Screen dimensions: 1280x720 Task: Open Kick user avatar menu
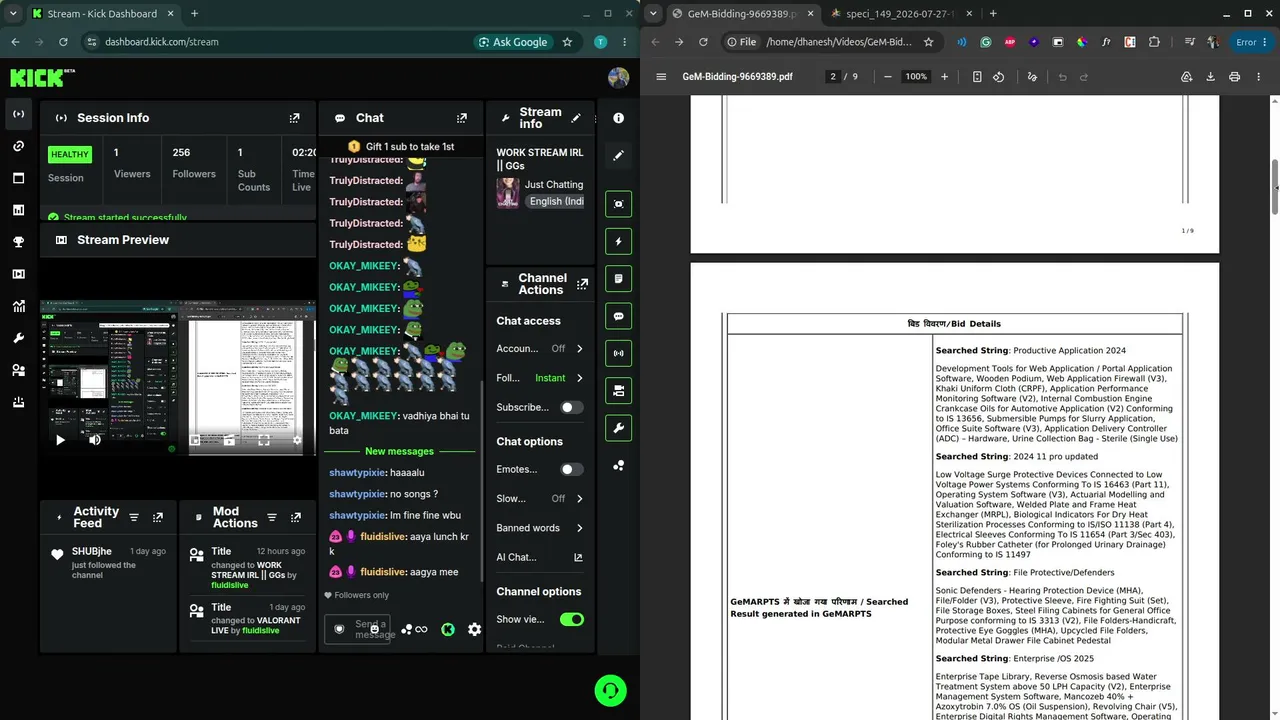[618, 78]
